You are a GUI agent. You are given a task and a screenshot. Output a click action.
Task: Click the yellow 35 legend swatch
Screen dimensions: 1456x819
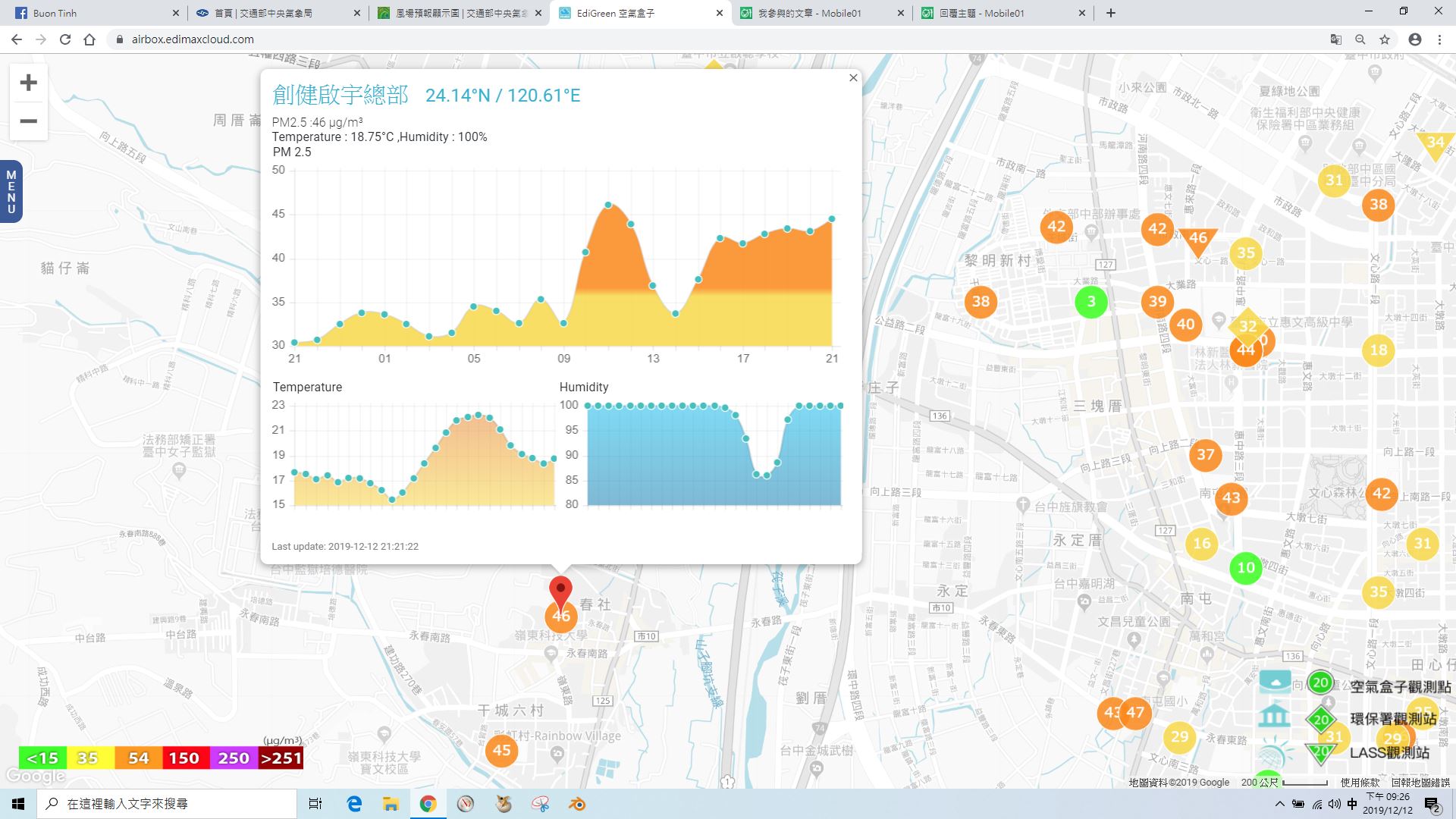coord(89,758)
